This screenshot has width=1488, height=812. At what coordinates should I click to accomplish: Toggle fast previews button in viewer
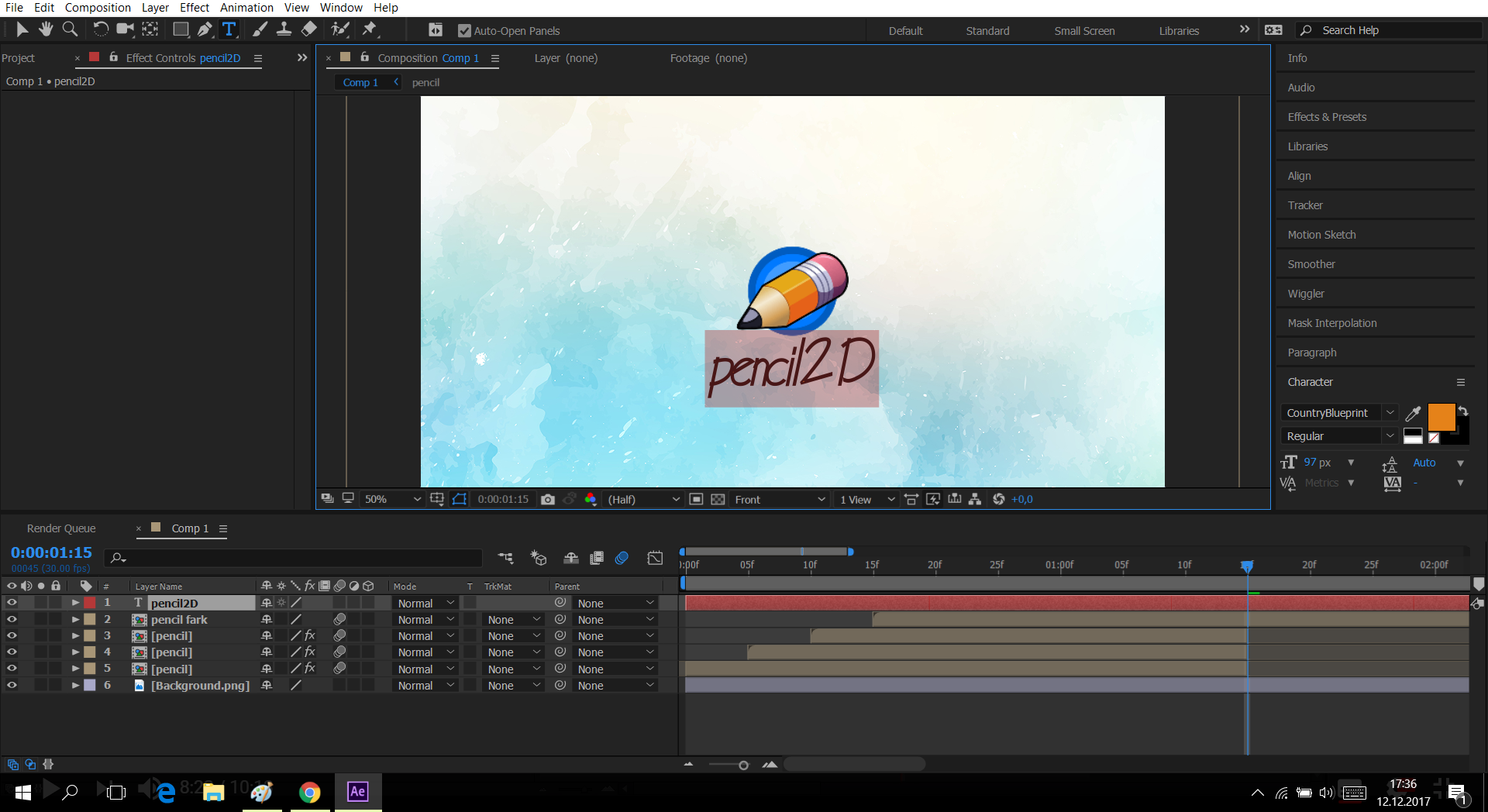(933, 499)
